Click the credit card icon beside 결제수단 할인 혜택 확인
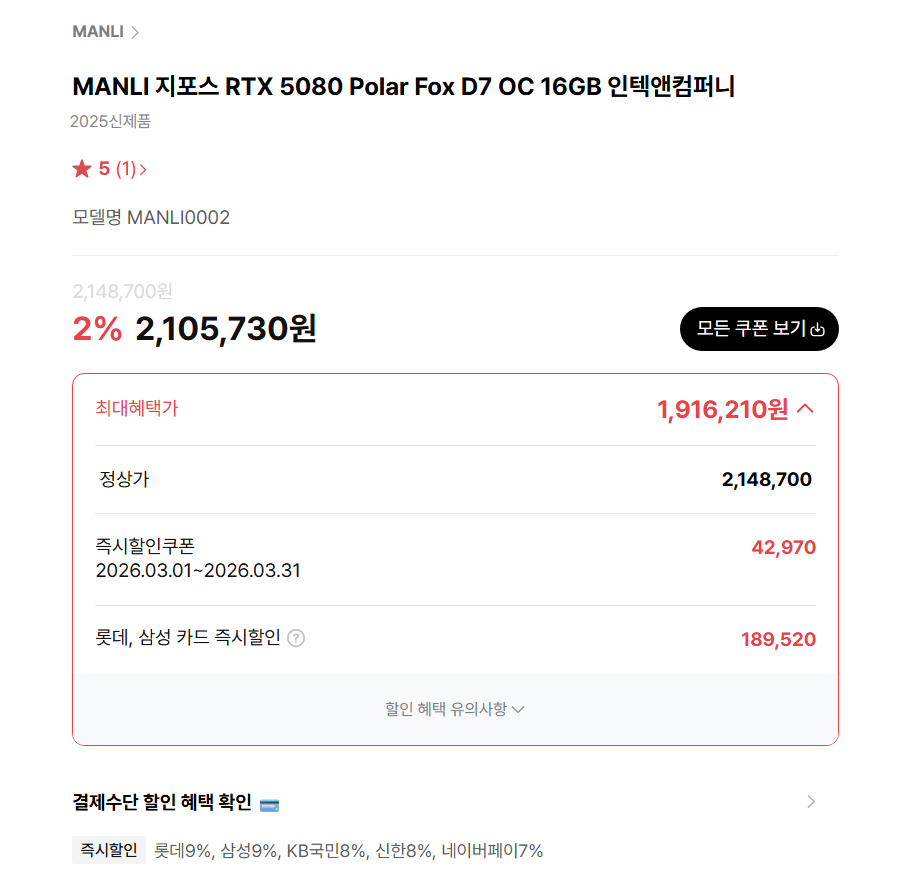The height and width of the screenshot is (869, 915). 269,803
